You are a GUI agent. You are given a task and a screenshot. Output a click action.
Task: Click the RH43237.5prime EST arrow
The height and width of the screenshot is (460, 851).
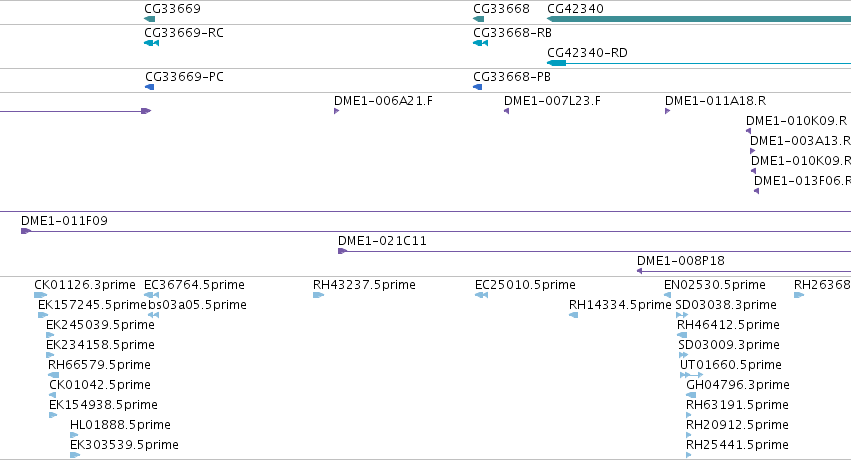point(319,295)
